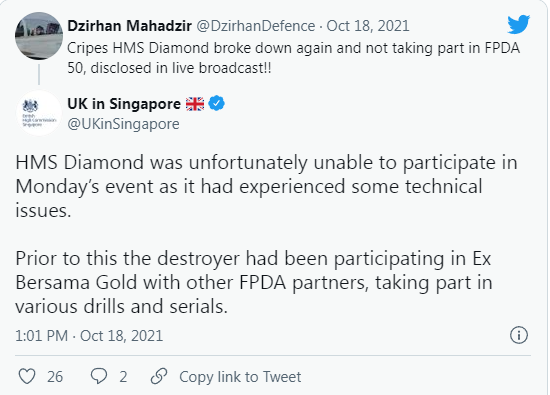This screenshot has height=395, width=550.
Task: Visit the @DzirhanDefence handle
Action: (255, 26)
